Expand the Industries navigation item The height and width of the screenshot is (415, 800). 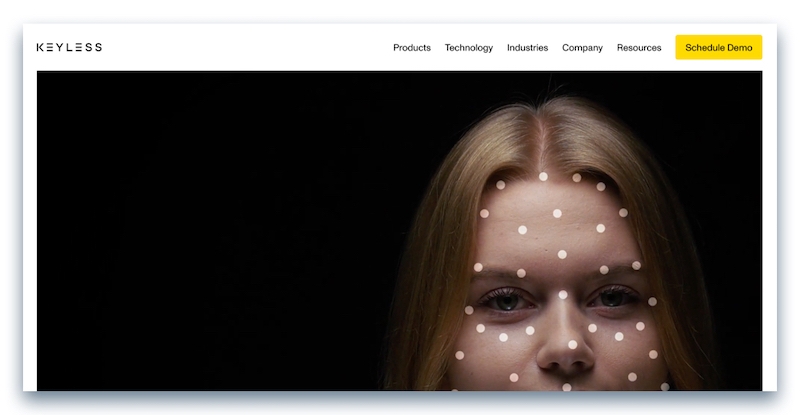coord(527,48)
